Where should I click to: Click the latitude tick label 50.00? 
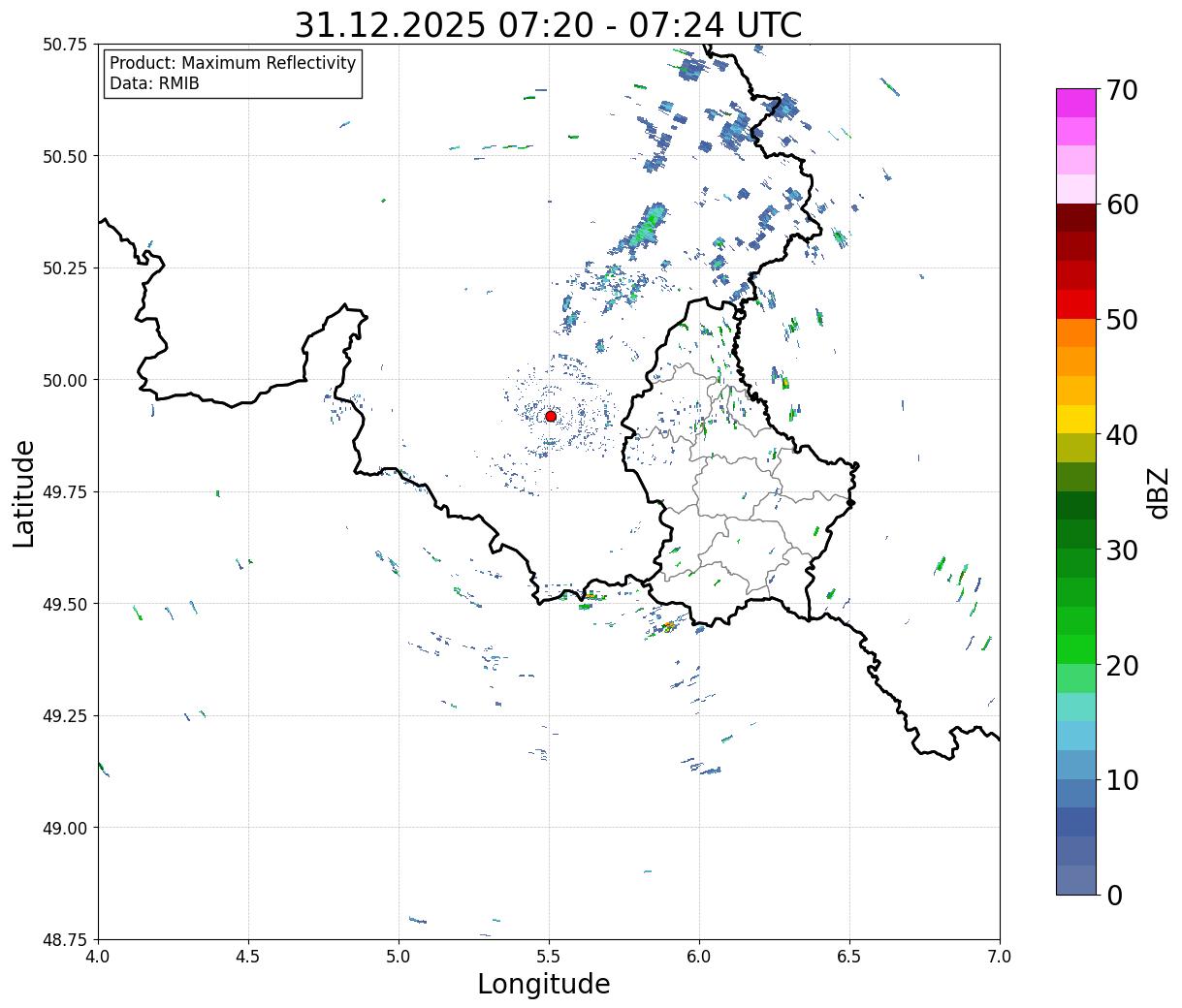(65, 380)
